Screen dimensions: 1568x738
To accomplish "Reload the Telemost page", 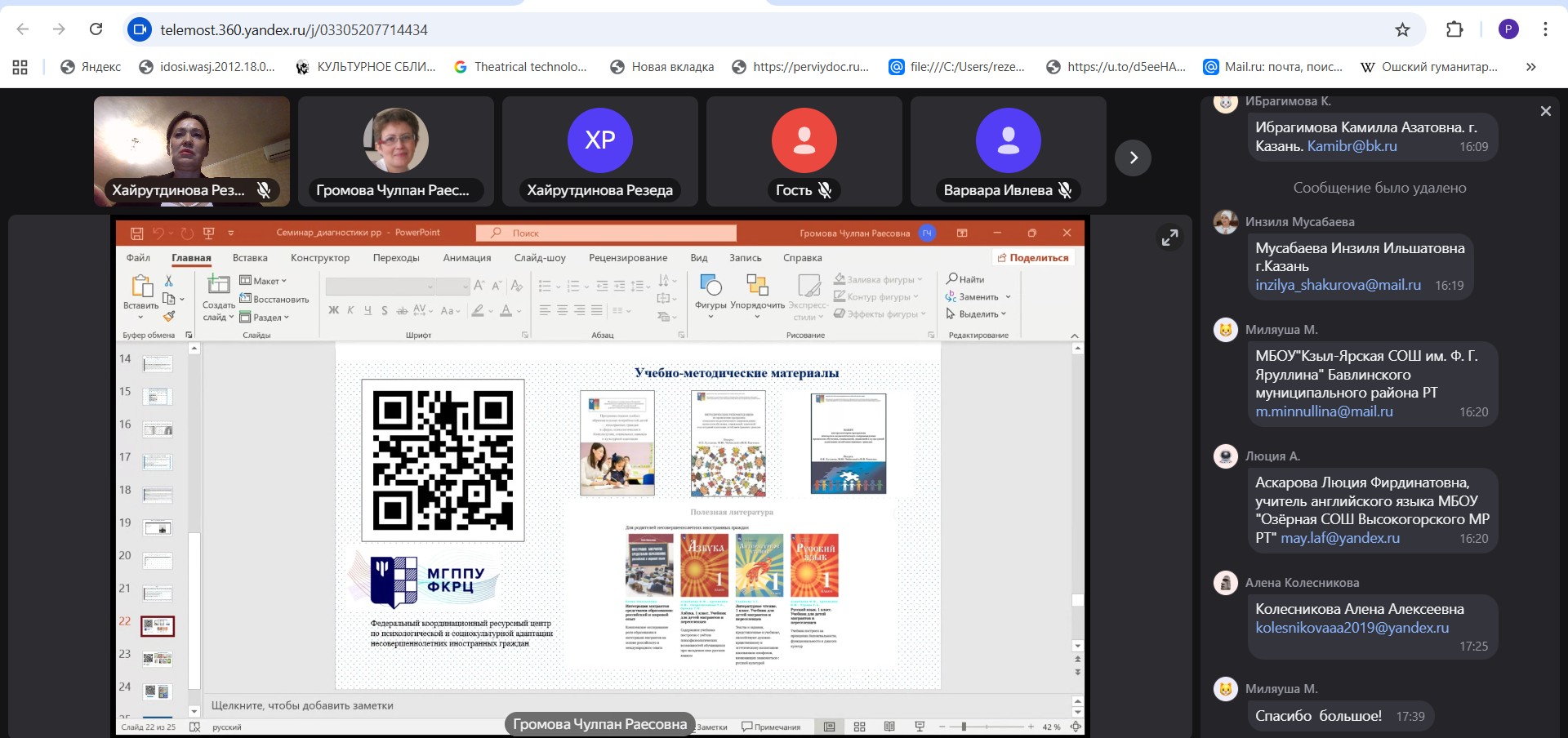I will [x=96, y=30].
